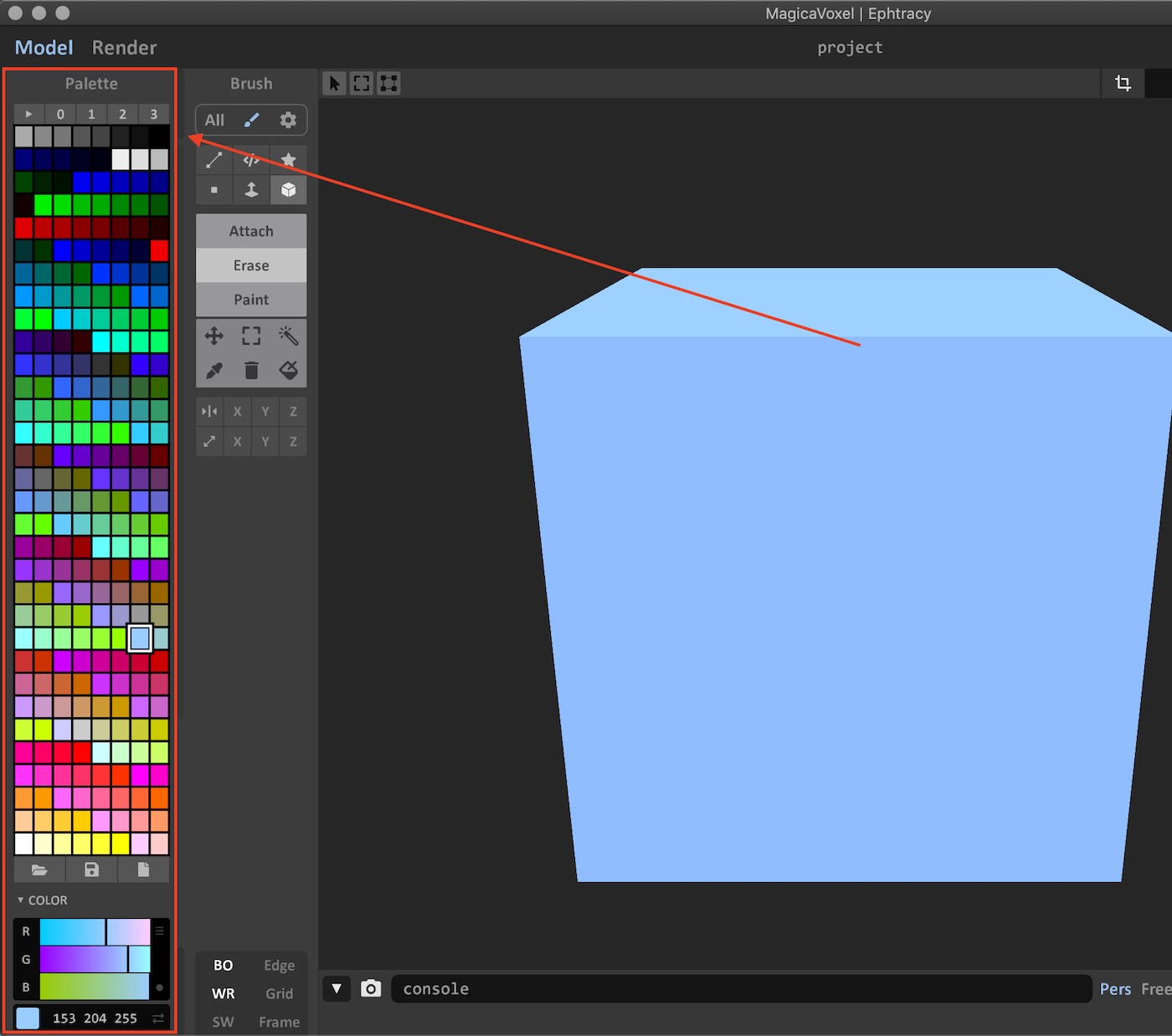Choose the paint bucket Fill tool

[288, 370]
